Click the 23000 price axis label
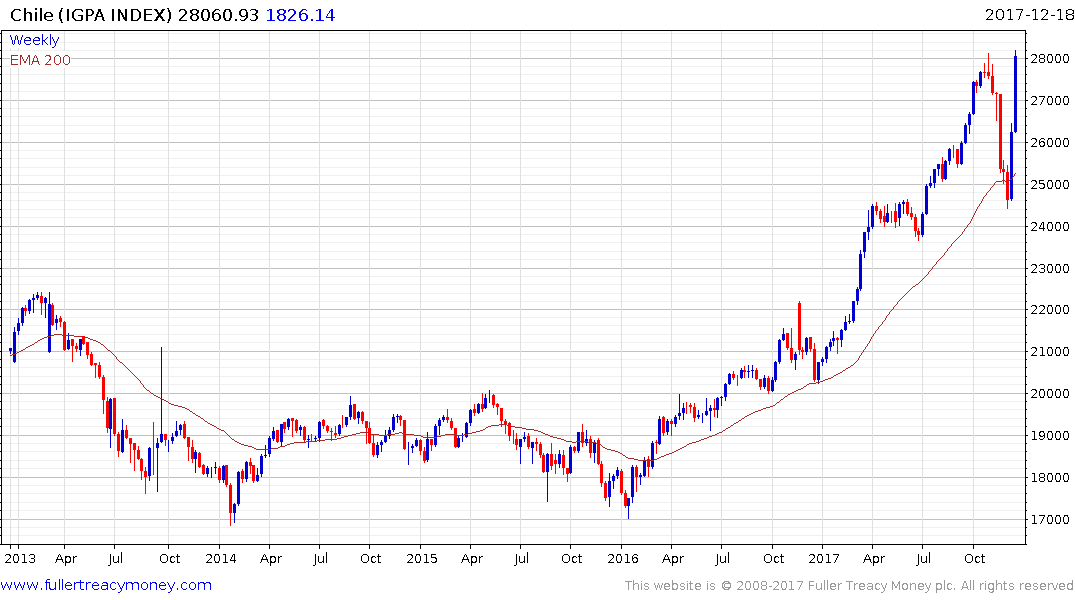1075x600 pixels. click(x=1050, y=268)
